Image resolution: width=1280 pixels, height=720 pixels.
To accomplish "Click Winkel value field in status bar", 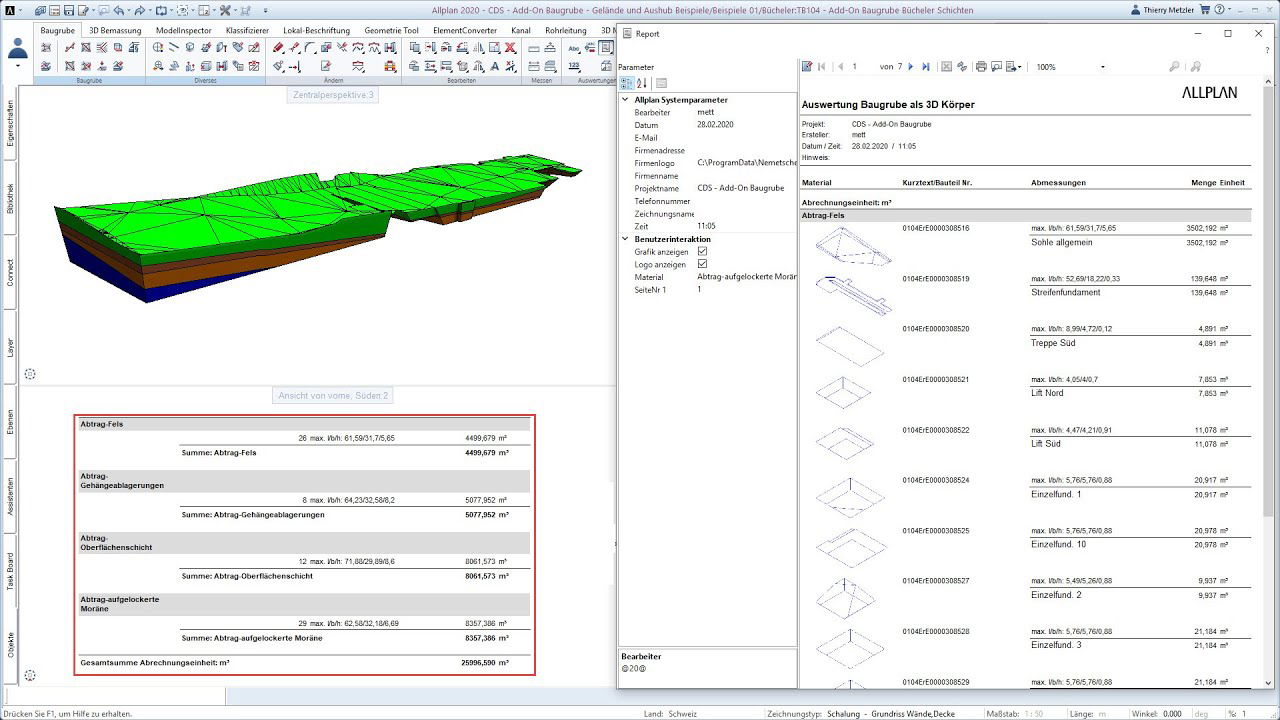I will pyautogui.click(x=1172, y=714).
